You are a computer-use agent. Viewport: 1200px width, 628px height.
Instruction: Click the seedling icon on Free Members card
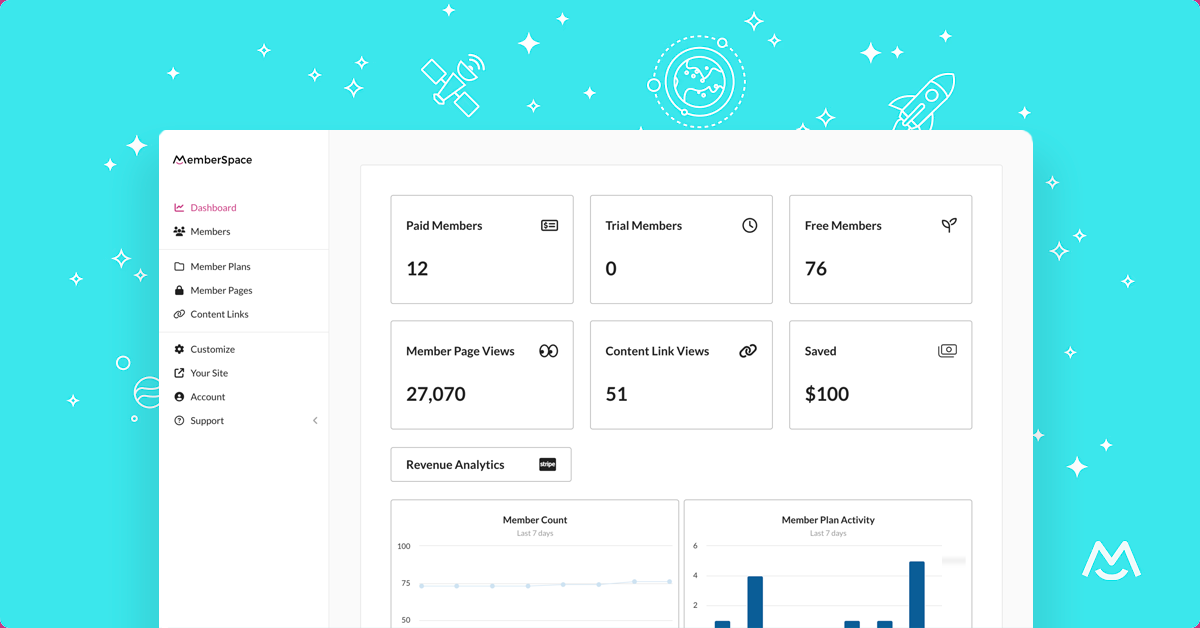click(x=949, y=225)
